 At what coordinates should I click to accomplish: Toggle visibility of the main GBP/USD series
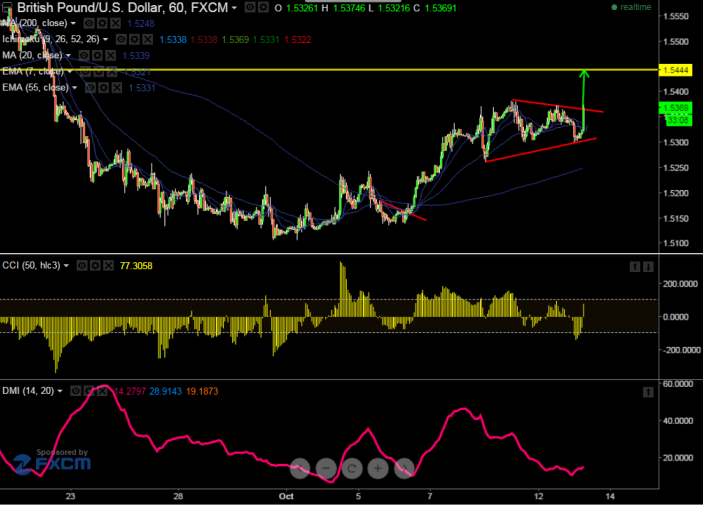pyautogui.click(x=250, y=8)
